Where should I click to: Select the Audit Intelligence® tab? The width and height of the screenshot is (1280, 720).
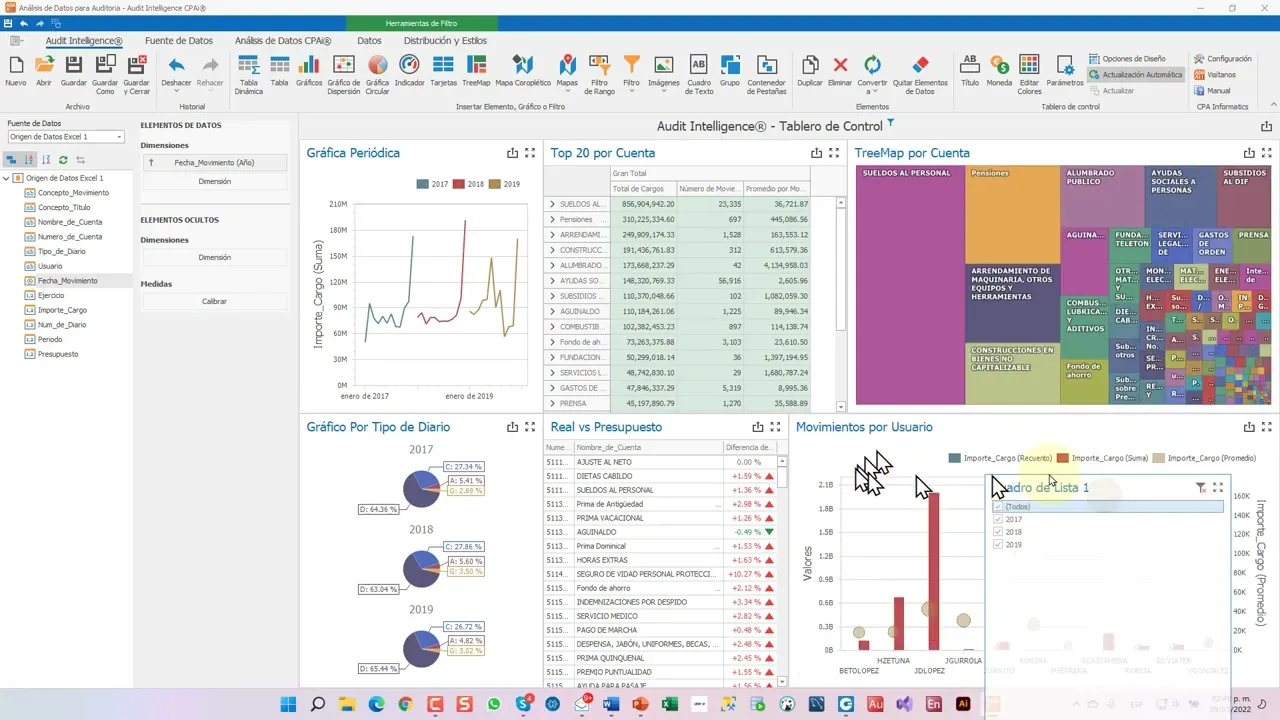pyautogui.click(x=84, y=41)
